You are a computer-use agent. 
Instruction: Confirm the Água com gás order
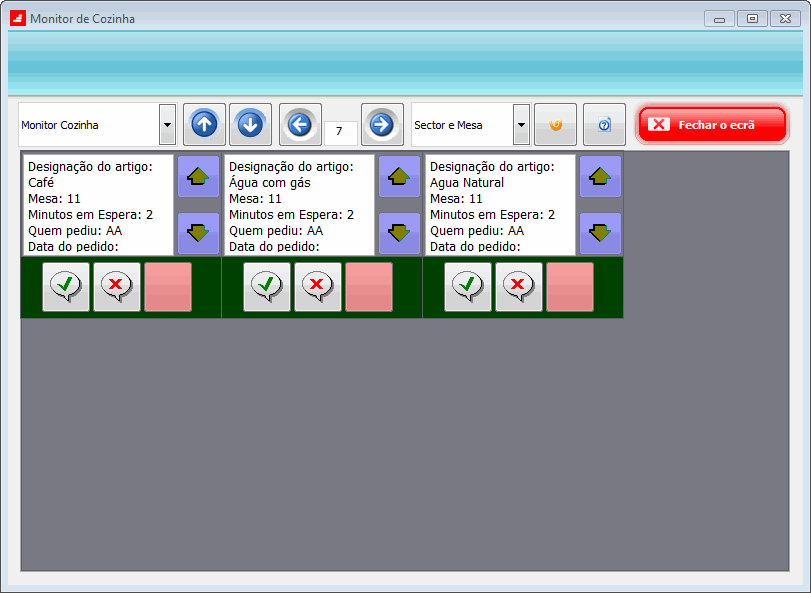[267, 287]
